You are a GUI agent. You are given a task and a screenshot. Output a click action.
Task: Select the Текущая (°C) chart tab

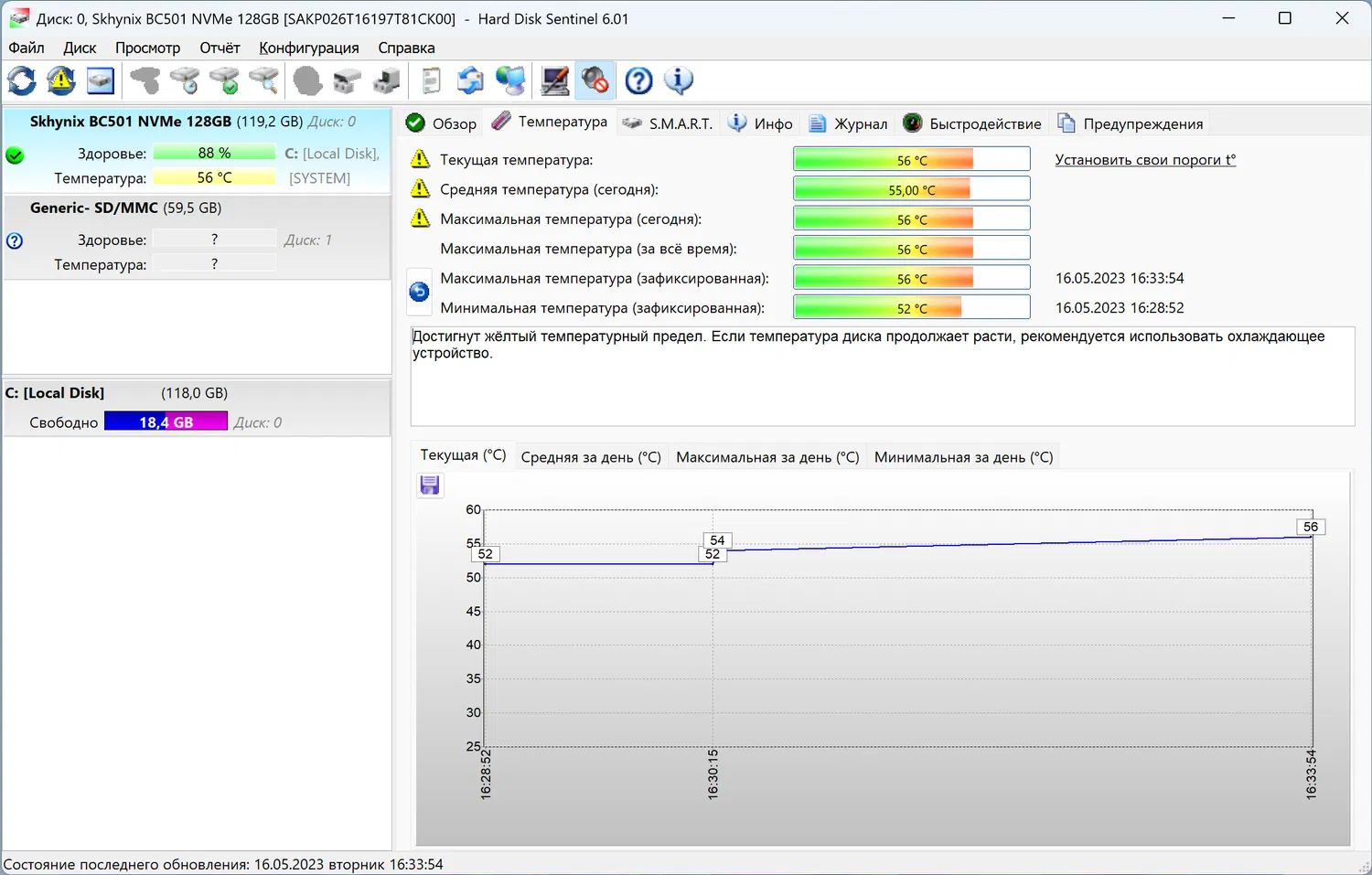click(x=463, y=455)
